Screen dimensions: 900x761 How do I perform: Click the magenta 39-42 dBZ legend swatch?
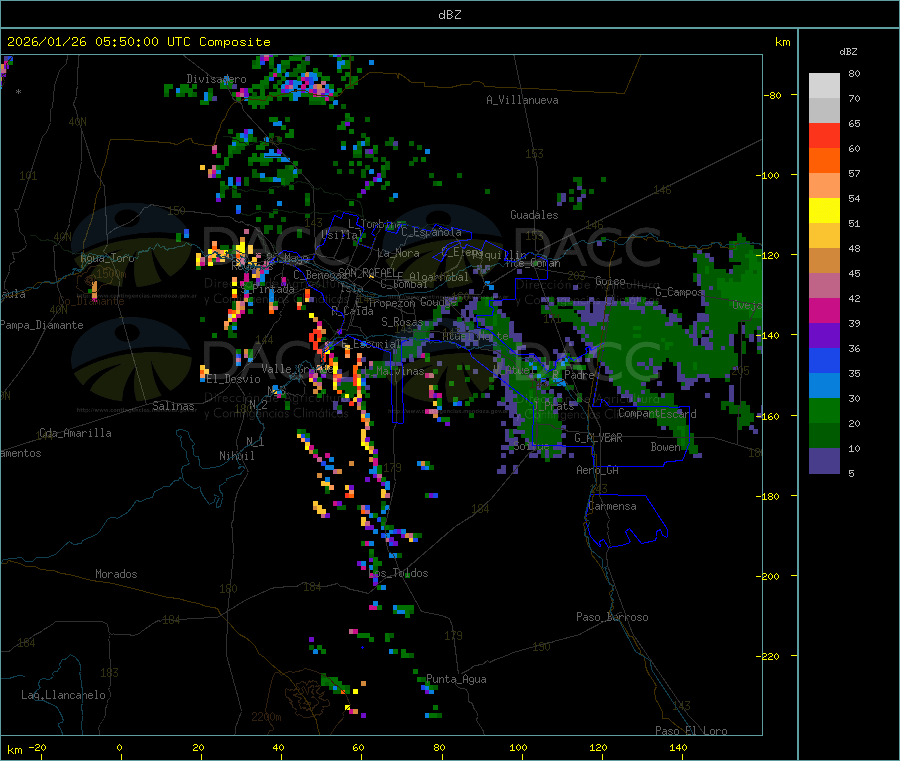(x=824, y=310)
